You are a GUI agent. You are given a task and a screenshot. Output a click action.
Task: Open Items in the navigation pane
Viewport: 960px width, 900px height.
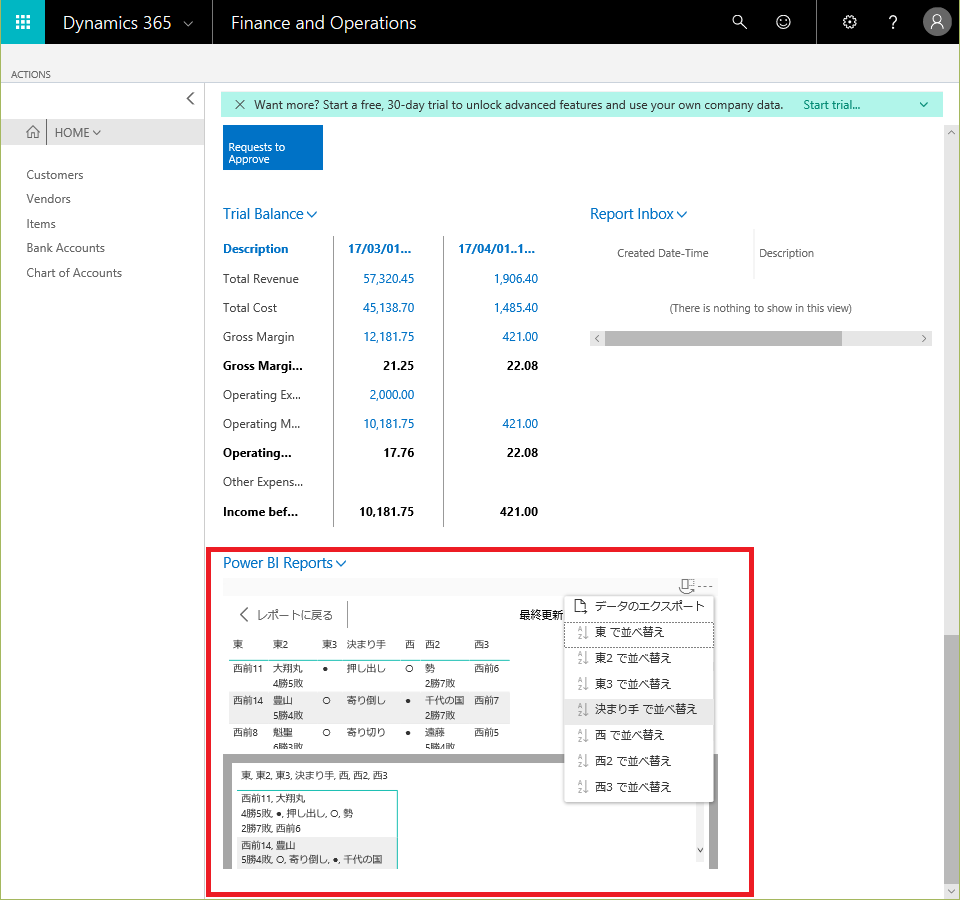click(41, 224)
